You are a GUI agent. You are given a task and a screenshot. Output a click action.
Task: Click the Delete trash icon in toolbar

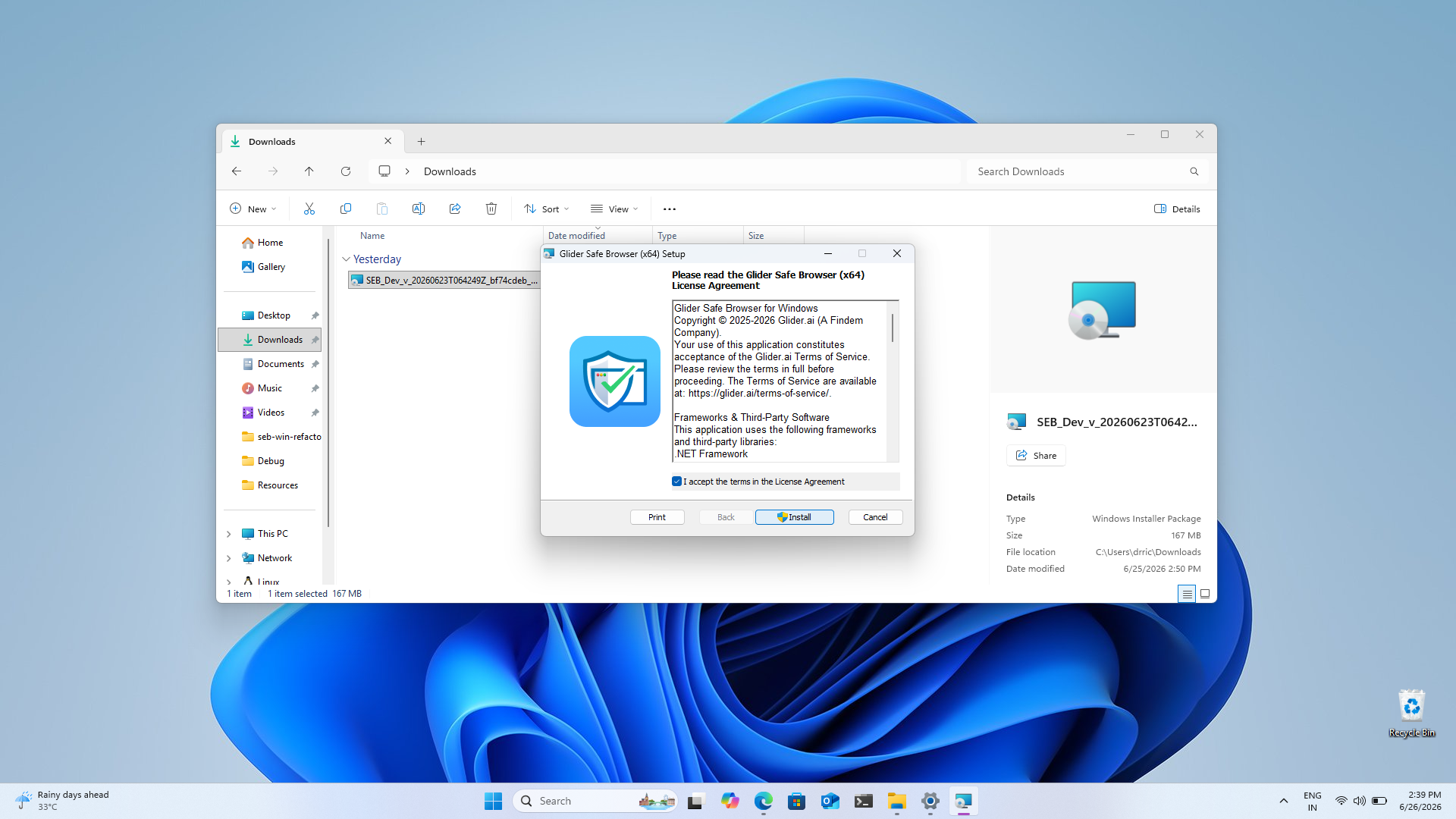click(491, 209)
